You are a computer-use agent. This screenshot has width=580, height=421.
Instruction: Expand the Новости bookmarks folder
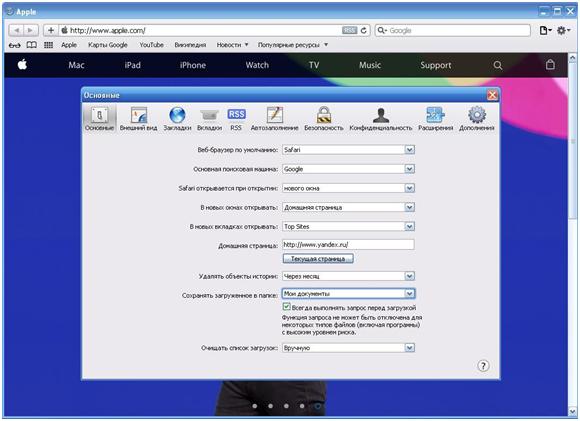coord(232,45)
